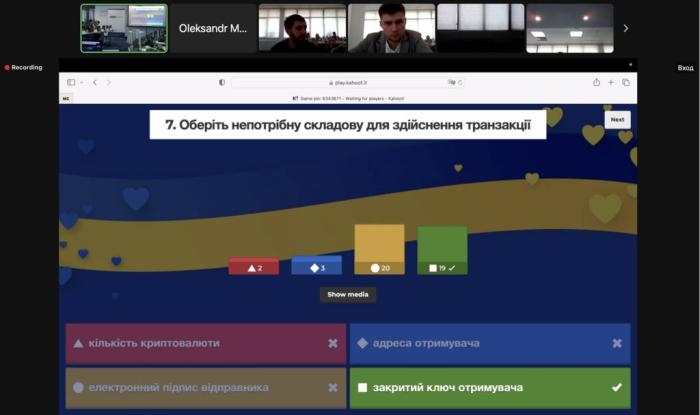Select the Kahoot 'Waiting for players' tab

[x=348, y=98]
